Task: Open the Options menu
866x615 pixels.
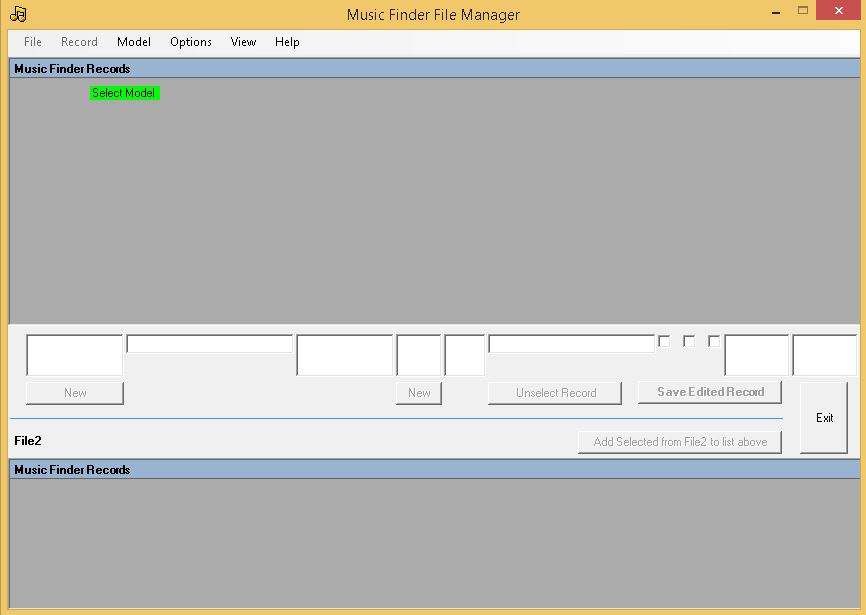Action: click(x=190, y=42)
